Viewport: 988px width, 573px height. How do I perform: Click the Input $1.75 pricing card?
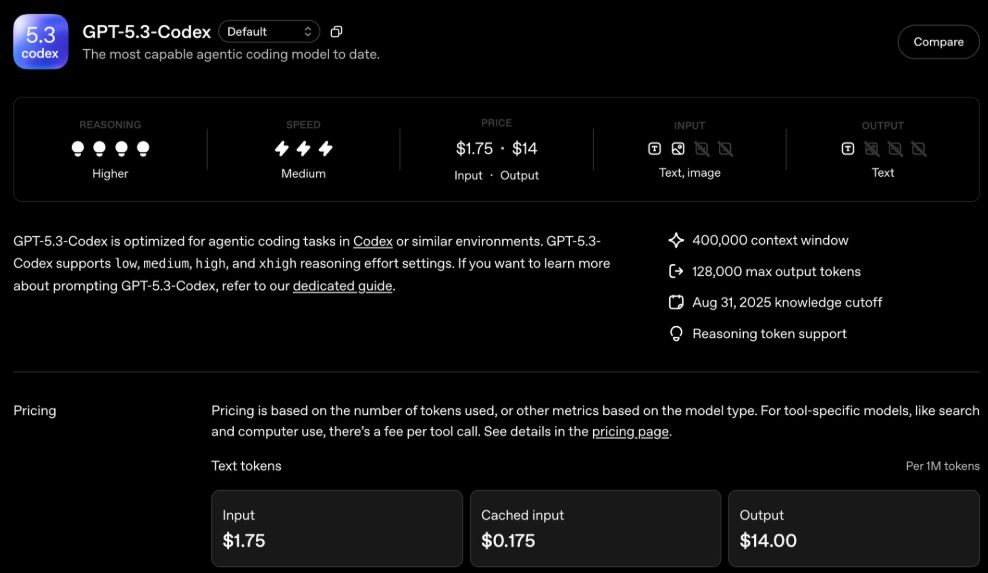pyautogui.click(x=337, y=529)
